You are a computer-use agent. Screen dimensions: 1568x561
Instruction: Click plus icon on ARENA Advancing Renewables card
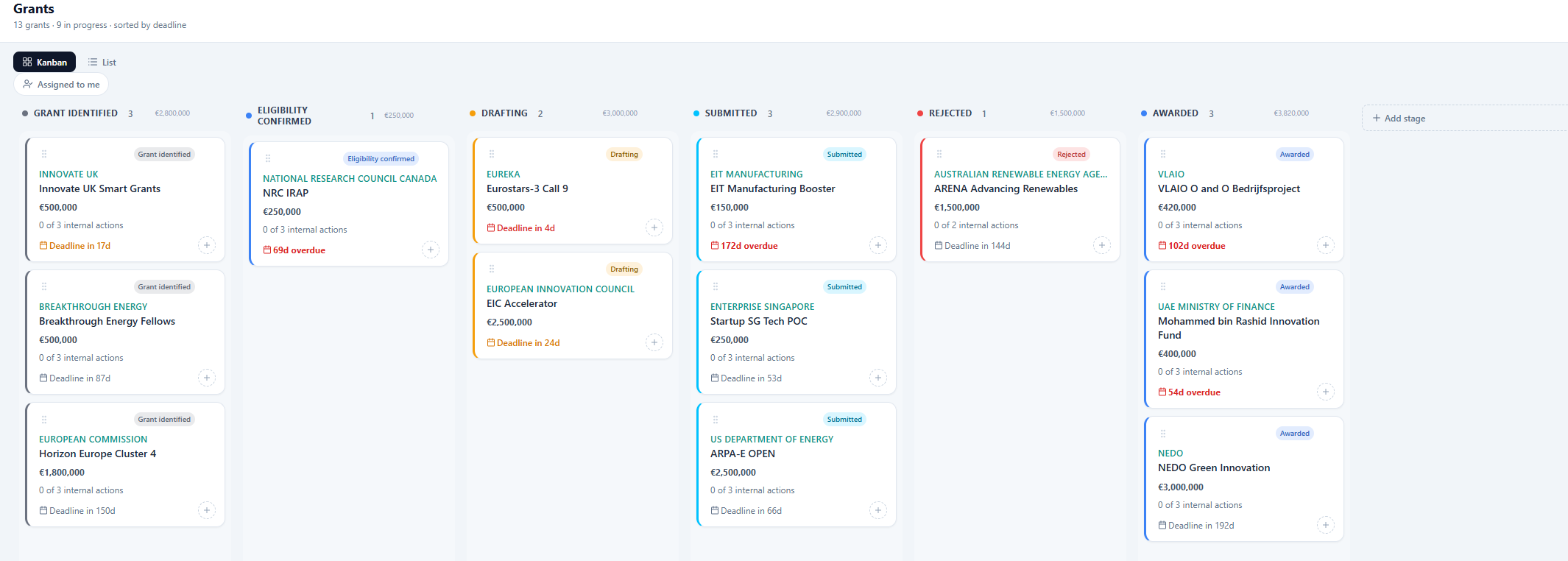pyautogui.click(x=1102, y=245)
